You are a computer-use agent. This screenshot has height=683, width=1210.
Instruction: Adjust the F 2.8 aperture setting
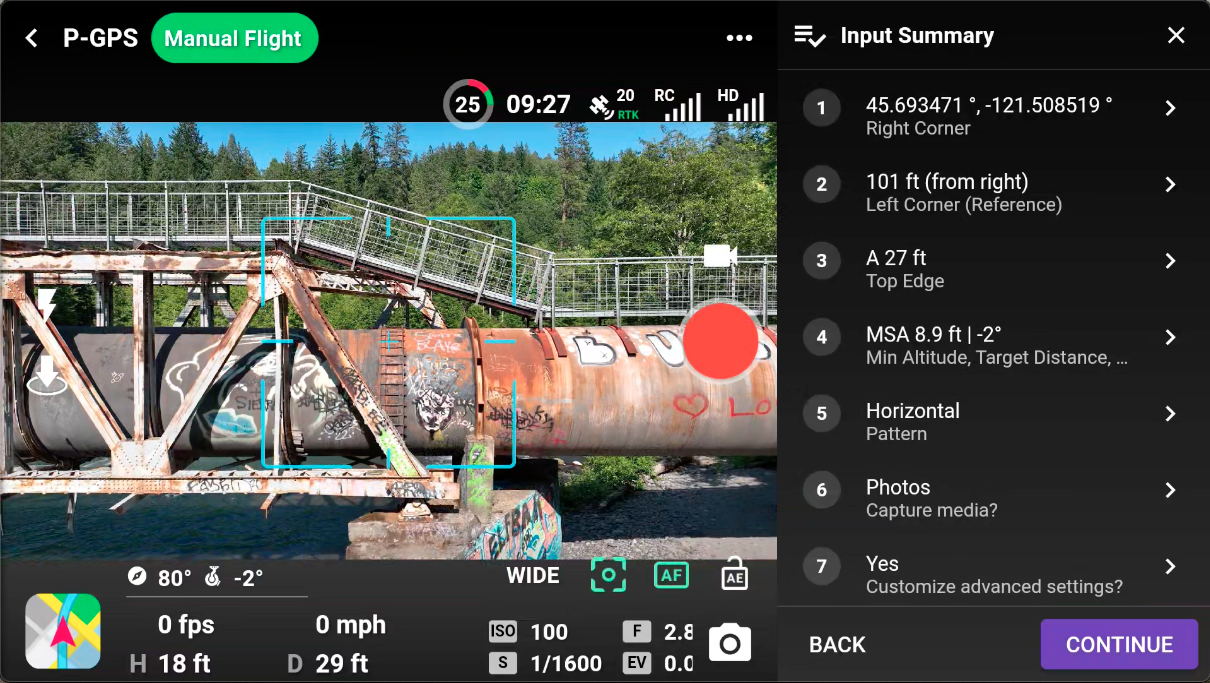click(658, 632)
